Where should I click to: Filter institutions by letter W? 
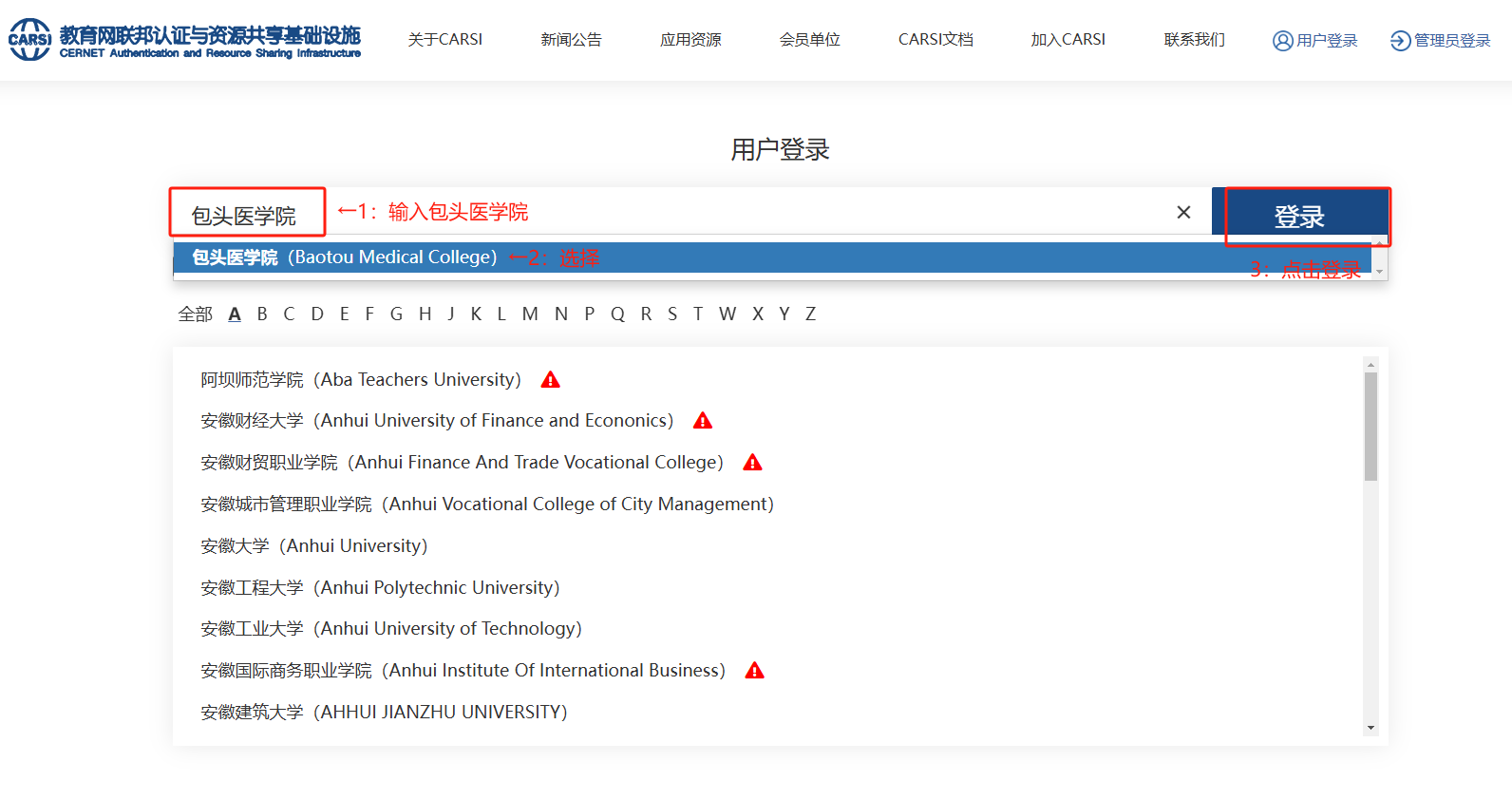728,314
